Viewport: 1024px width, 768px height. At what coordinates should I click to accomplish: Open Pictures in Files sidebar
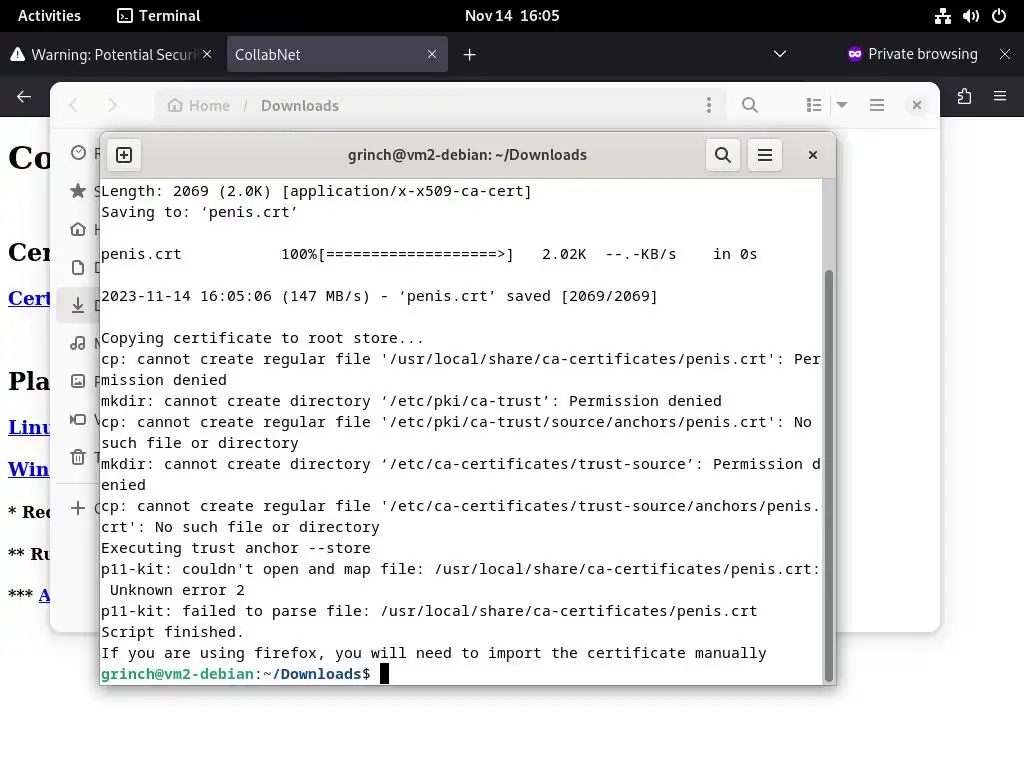click(78, 381)
